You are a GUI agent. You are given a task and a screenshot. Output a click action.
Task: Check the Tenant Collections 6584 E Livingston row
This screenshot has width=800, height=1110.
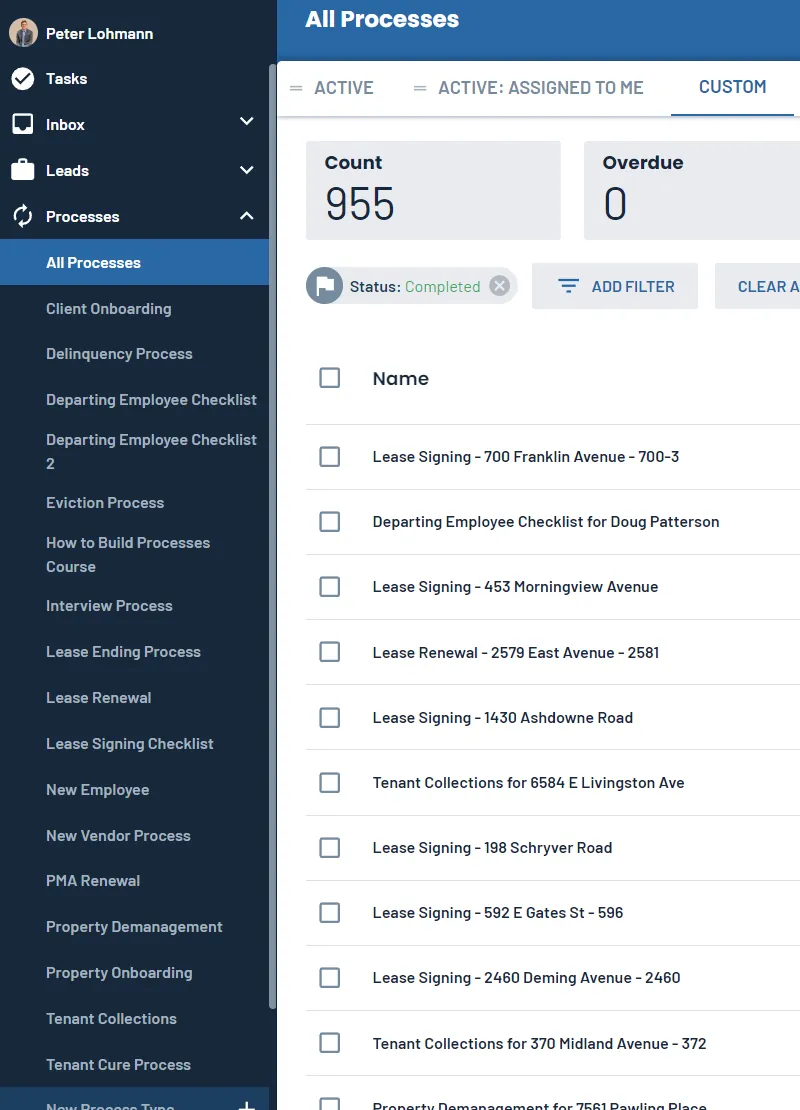coord(329,783)
